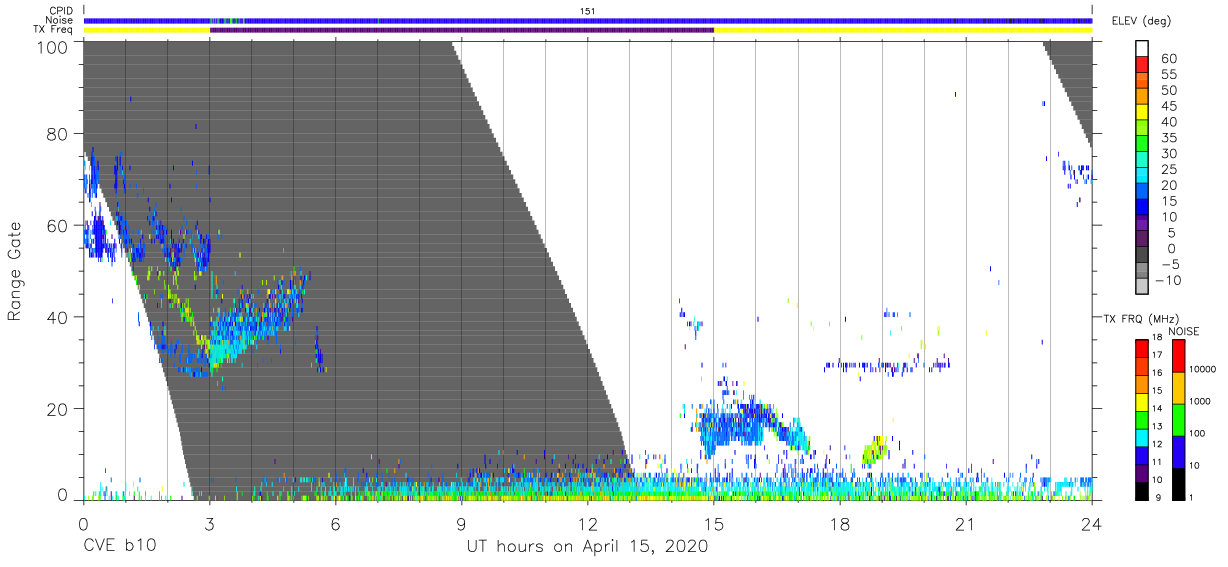Click the '35' label on the ELEV scale
The height and width of the screenshot is (567, 1228).
(1169, 138)
